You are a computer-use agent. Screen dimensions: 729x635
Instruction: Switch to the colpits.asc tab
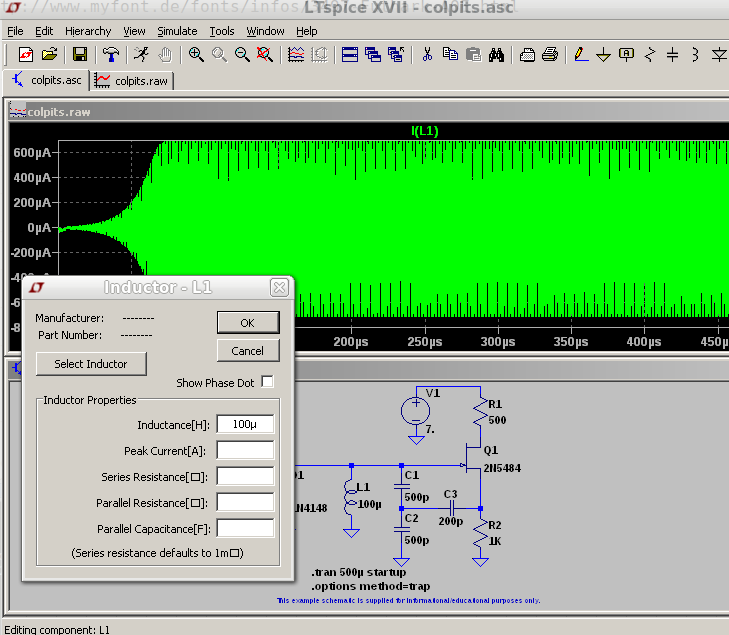[x=46, y=80]
